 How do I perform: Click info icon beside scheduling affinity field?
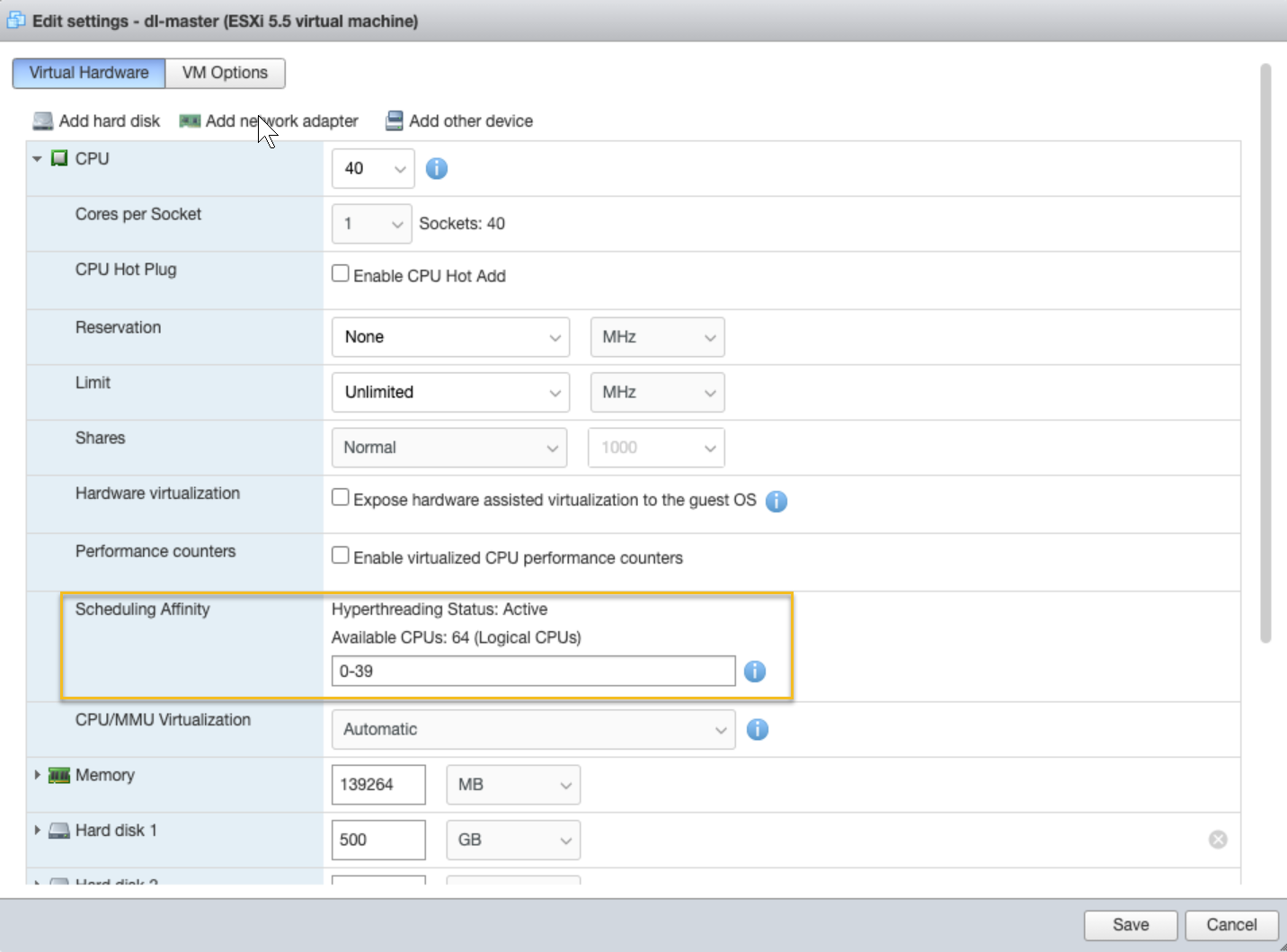coord(755,672)
